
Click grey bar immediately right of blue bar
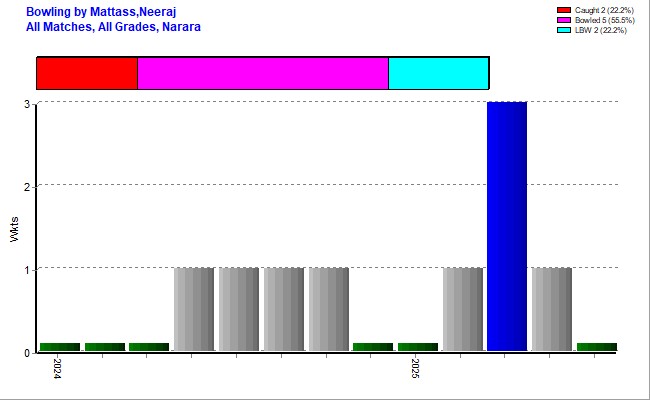[552, 309]
